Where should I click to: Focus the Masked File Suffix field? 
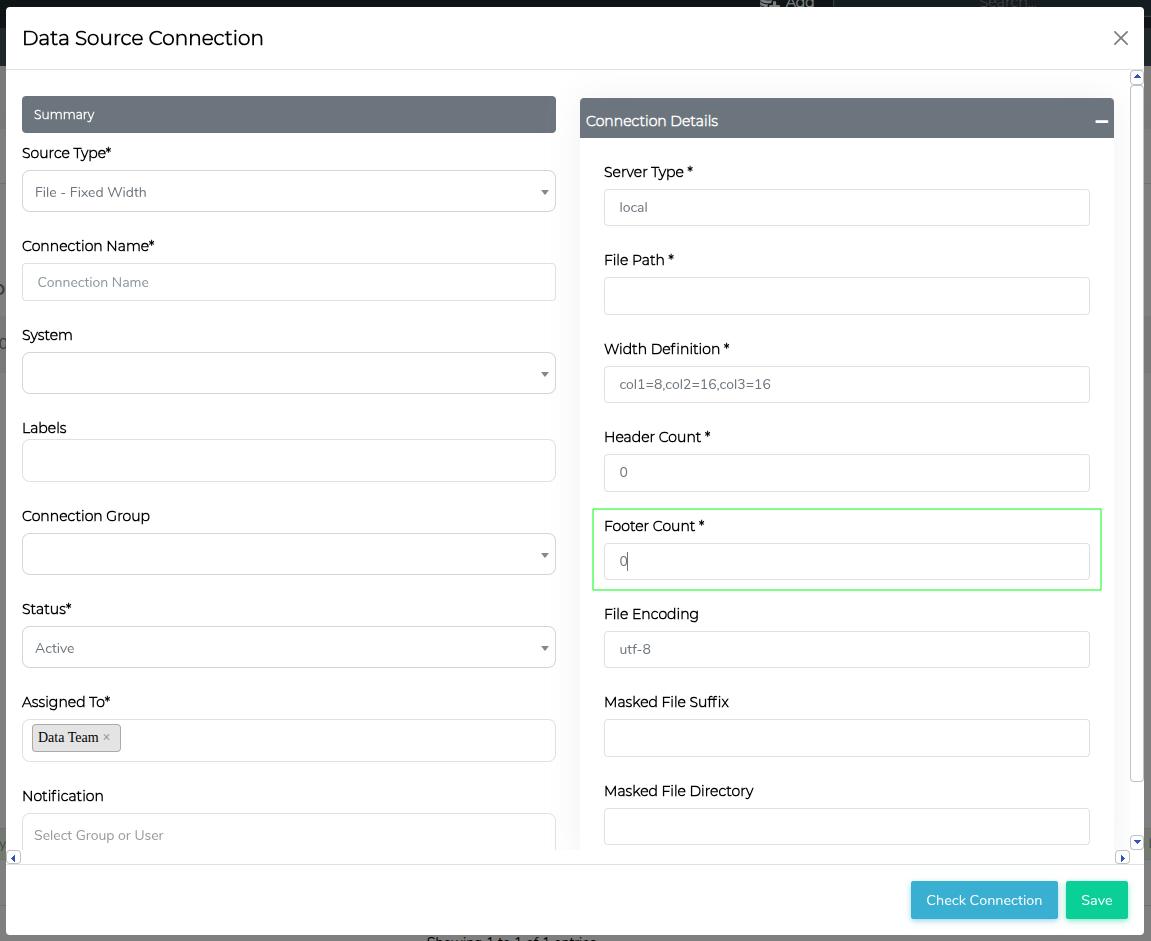pos(846,738)
